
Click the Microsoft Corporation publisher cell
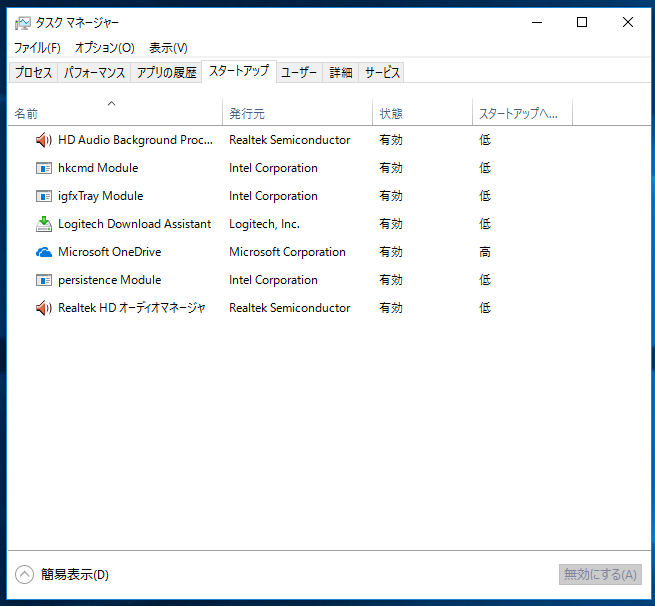[x=287, y=252]
